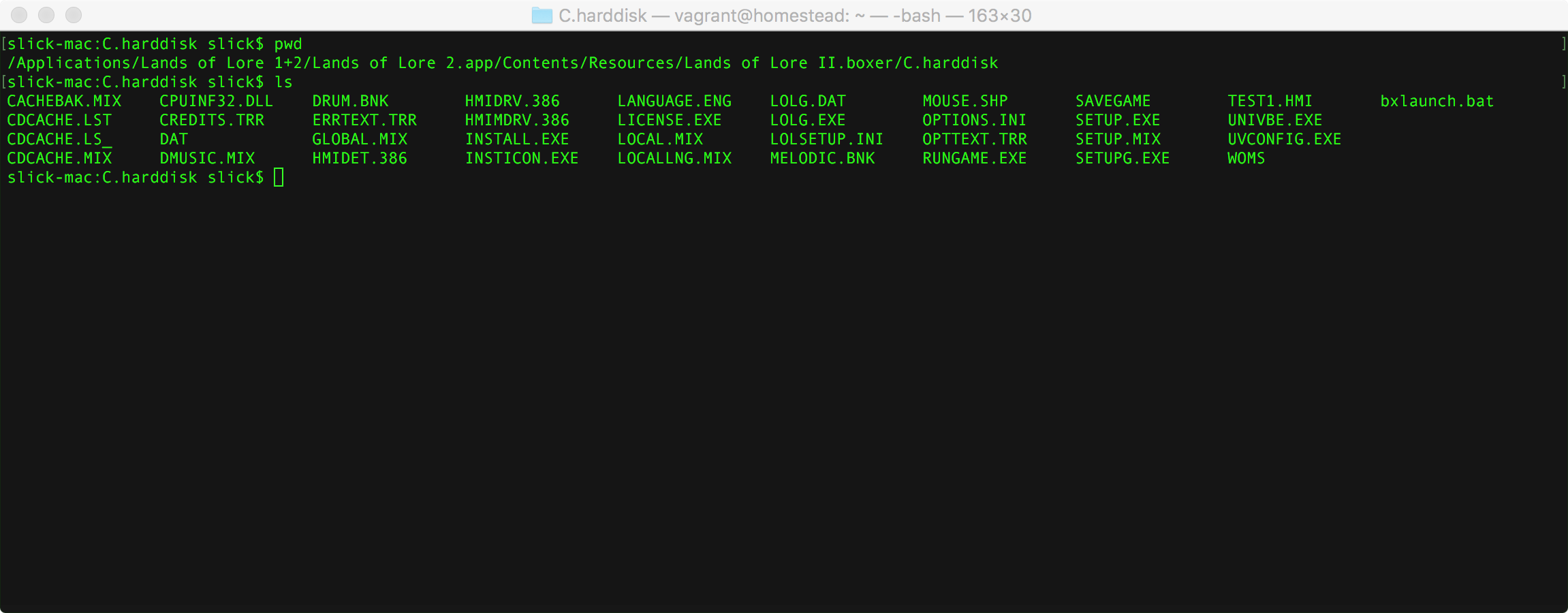Screen dimensions: 1568x613
Task: Click the ls command text
Action: (283, 82)
